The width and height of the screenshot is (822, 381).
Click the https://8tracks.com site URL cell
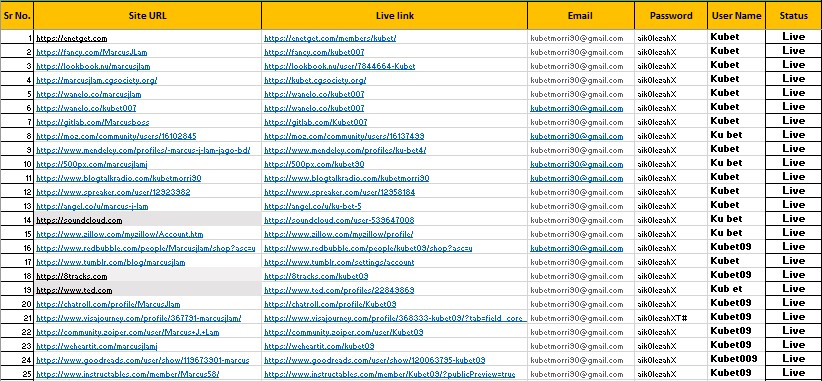tap(147, 276)
